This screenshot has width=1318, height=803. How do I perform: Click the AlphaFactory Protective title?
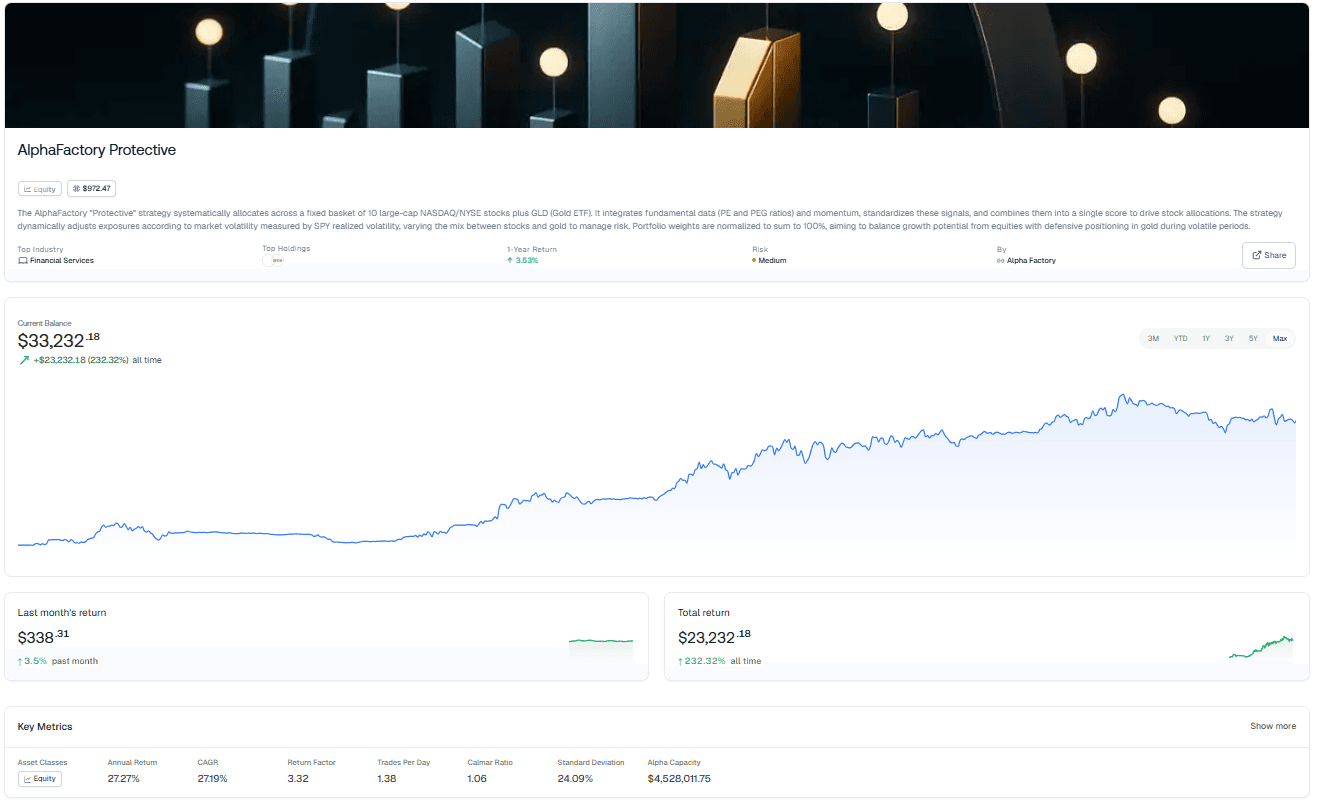click(97, 150)
